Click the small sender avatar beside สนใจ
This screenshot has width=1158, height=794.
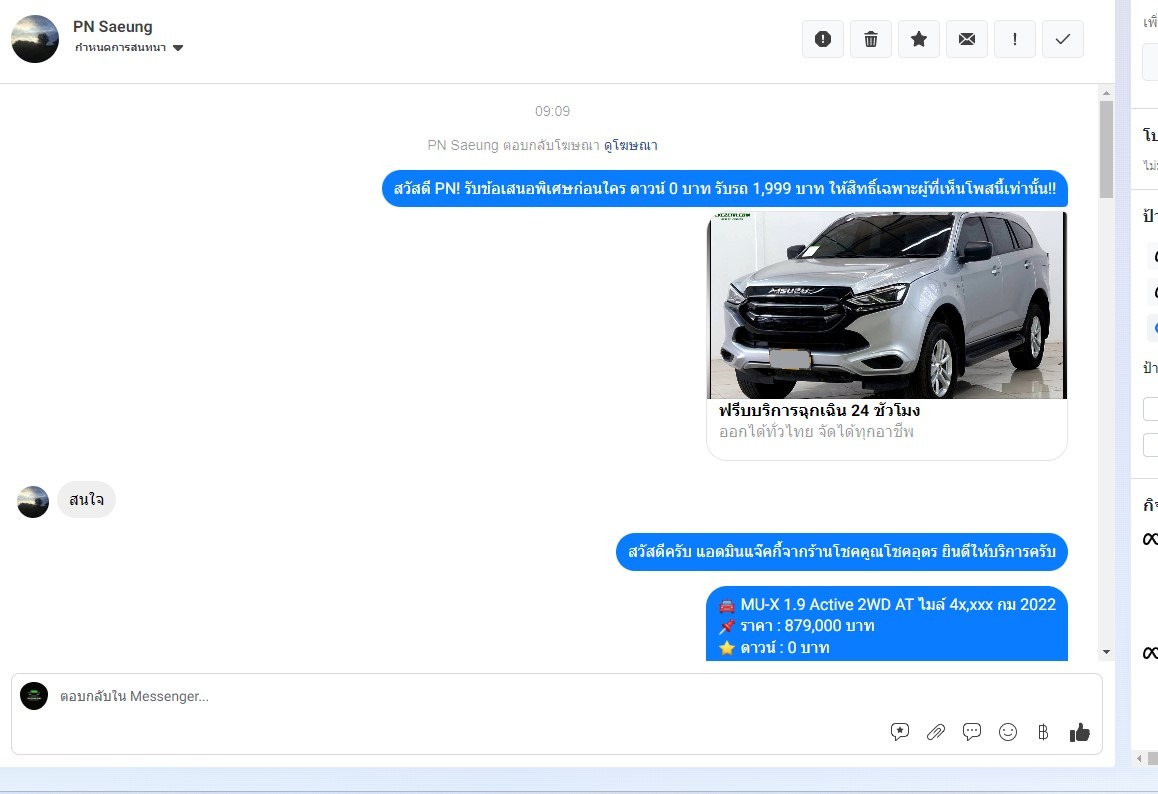(x=33, y=502)
